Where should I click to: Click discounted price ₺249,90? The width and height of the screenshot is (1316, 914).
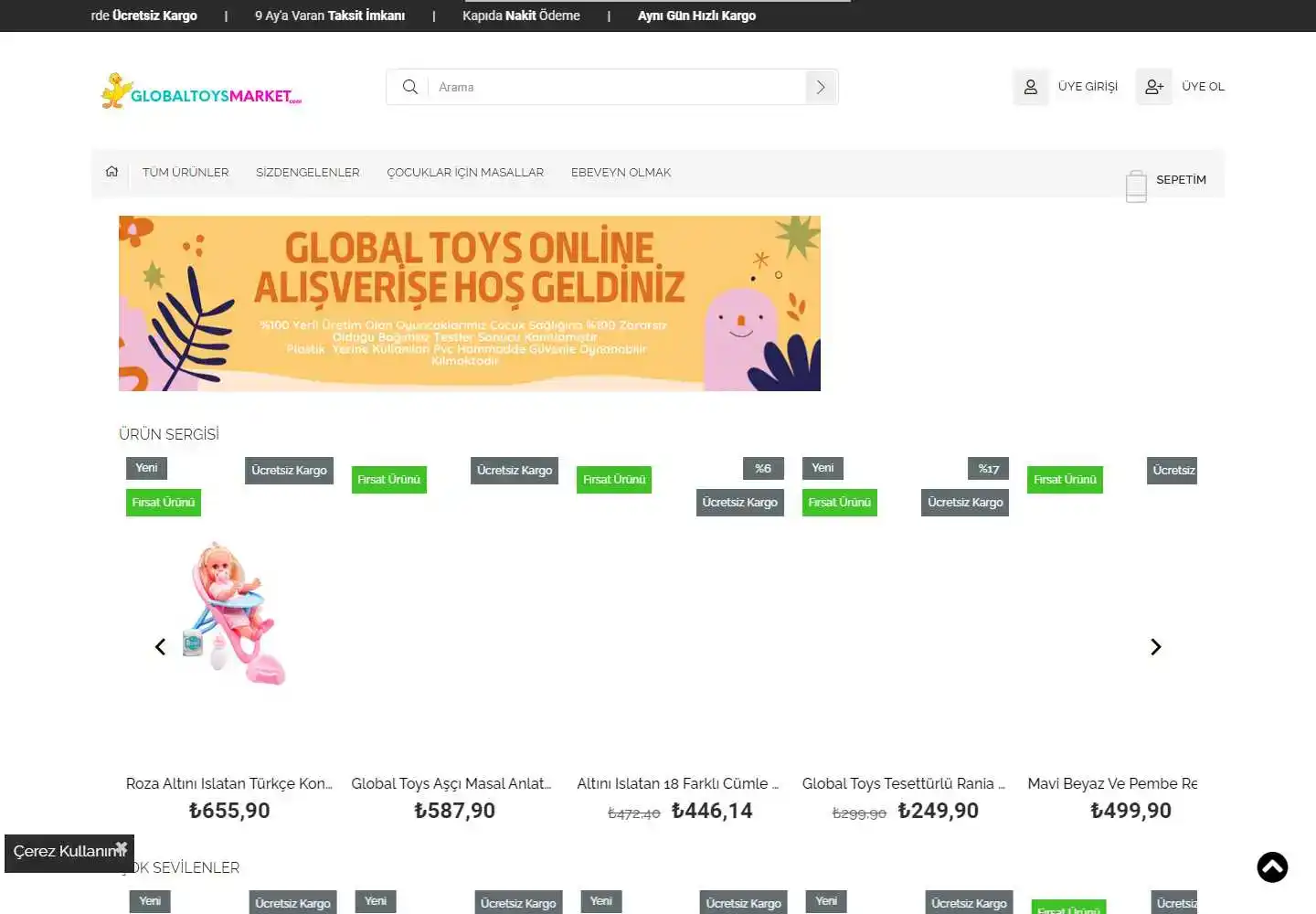pos(938,811)
